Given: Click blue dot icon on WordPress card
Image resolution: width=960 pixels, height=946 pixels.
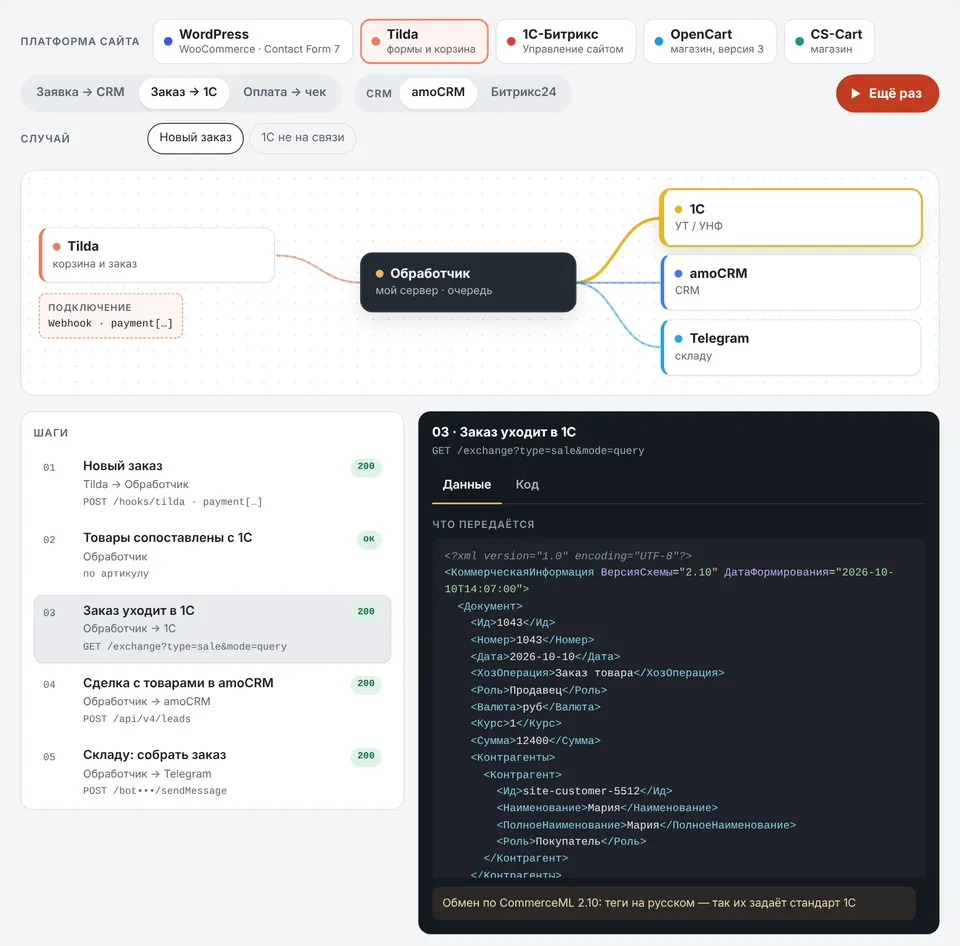Looking at the screenshot, I should coord(168,42).
